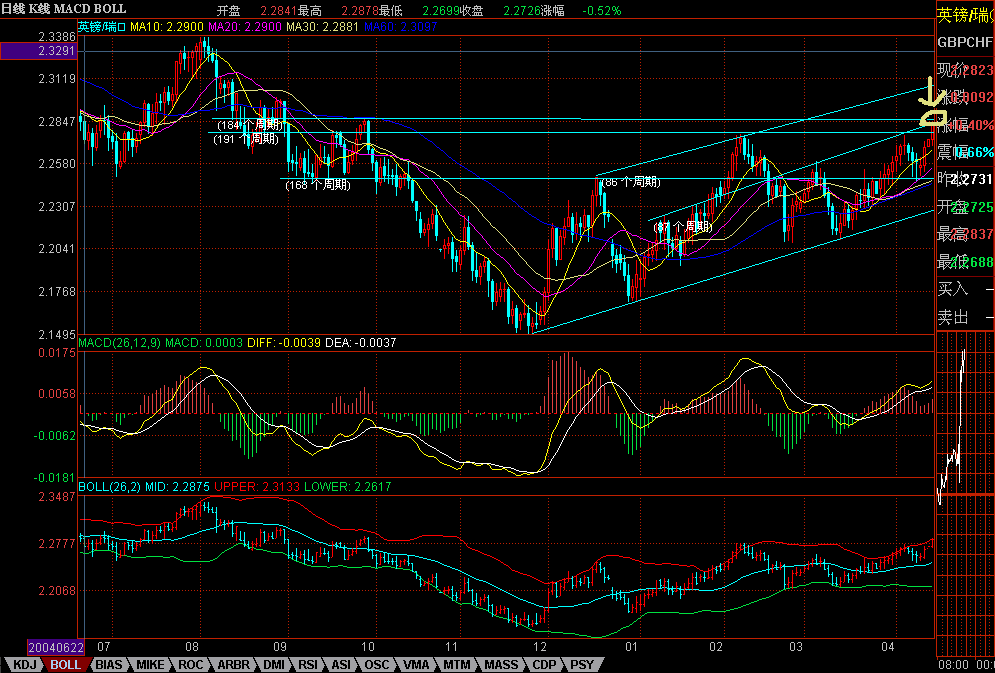Select the 2.3291 highlighted price marker

[x=40, y=50]
